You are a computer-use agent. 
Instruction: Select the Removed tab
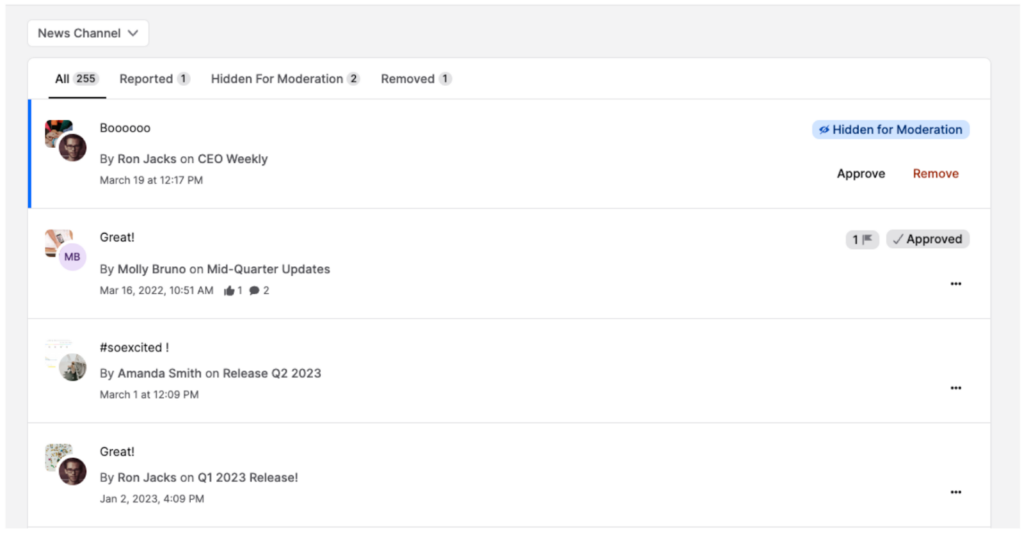pyautogui.click(x=416, y=79)
